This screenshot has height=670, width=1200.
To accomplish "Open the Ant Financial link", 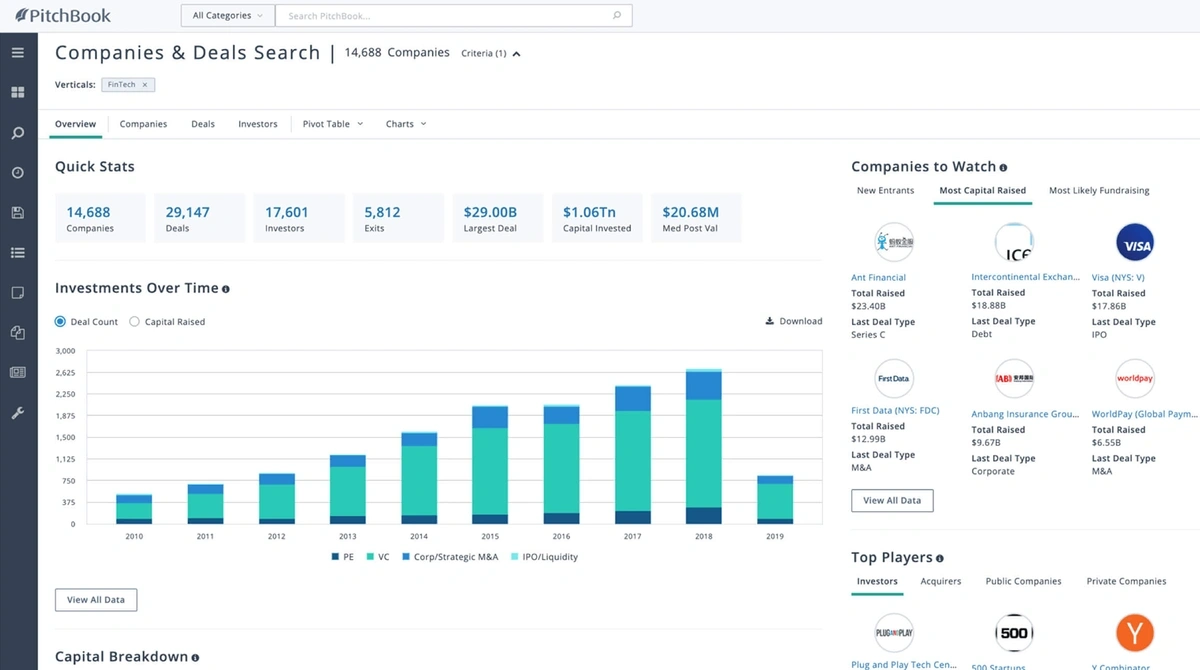I will click(879, 278).
